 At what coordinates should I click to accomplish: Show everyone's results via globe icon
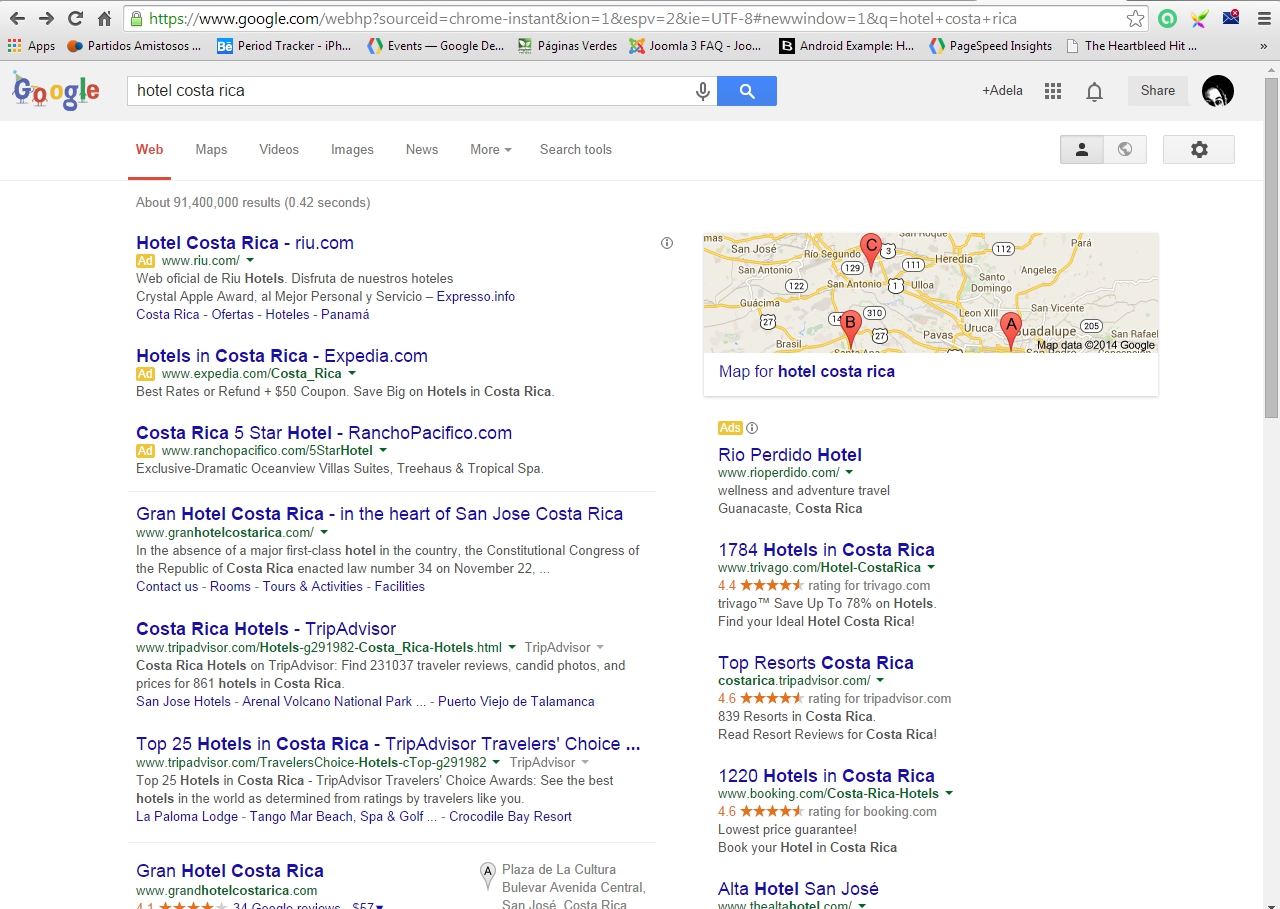click(x=1125, y=148)
